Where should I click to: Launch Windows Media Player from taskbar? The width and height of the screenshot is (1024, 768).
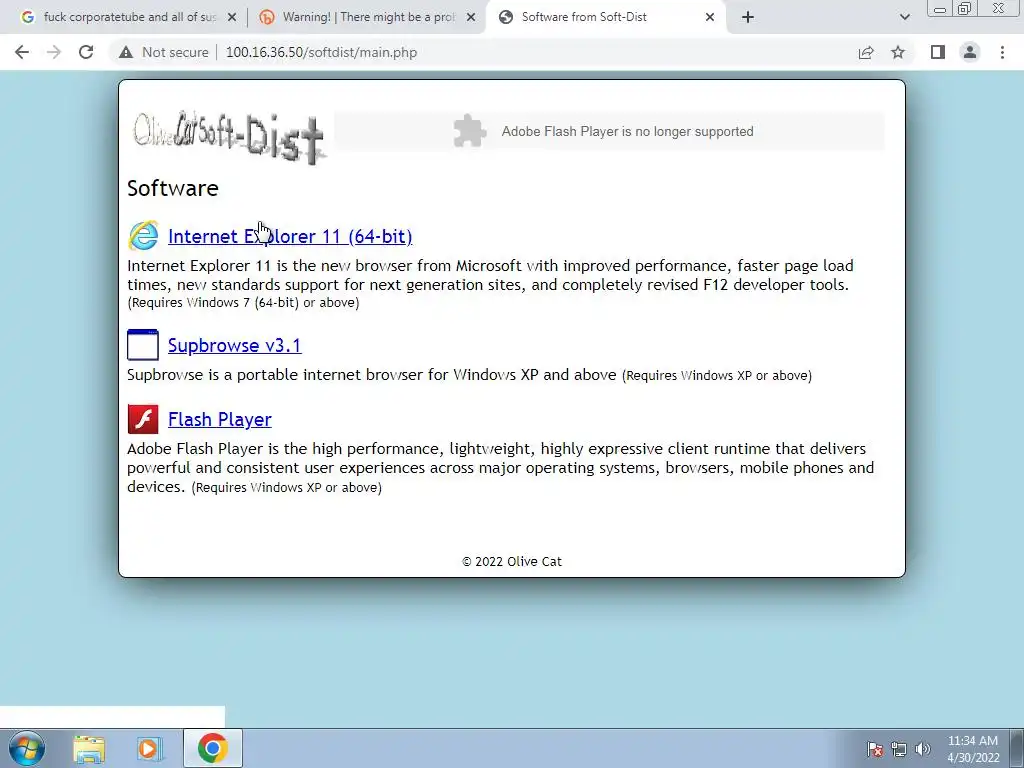tap(149, 749)
